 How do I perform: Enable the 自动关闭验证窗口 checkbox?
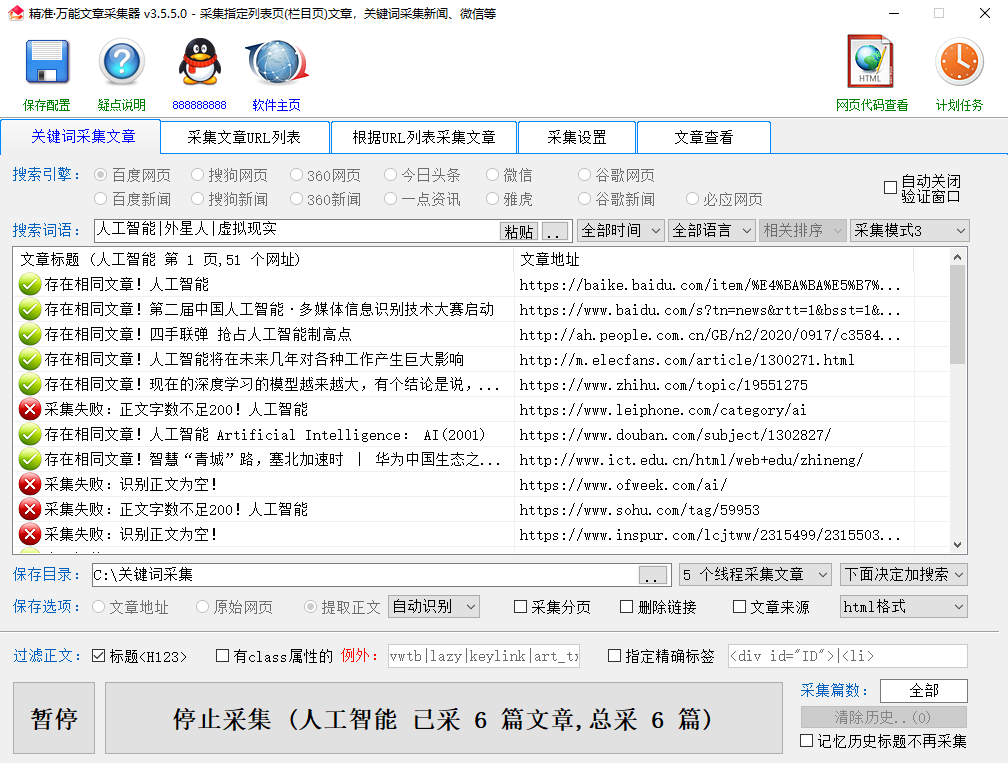click(x=888, y=186)
